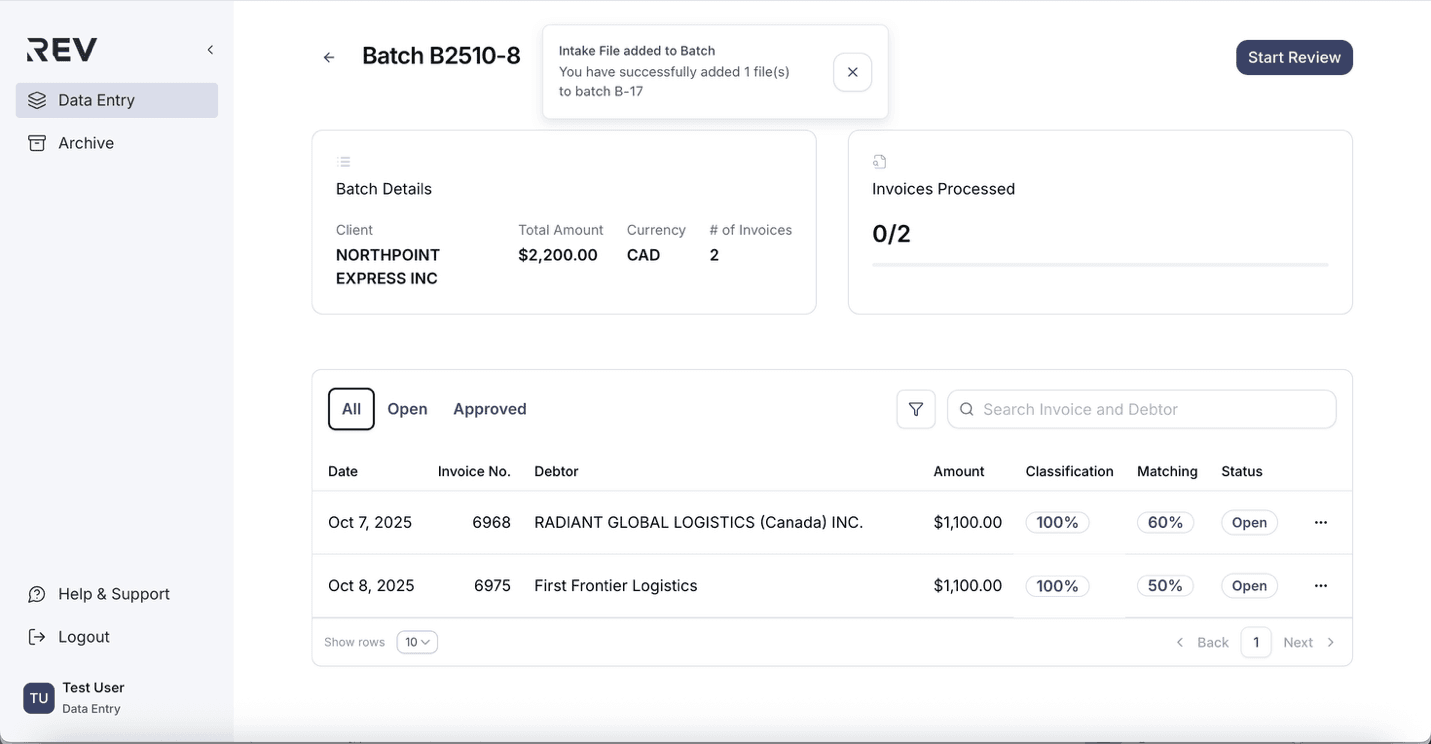Go Back to previous invoice page
This screenshot has height=744, width=1431.
tap(1203, 642)
